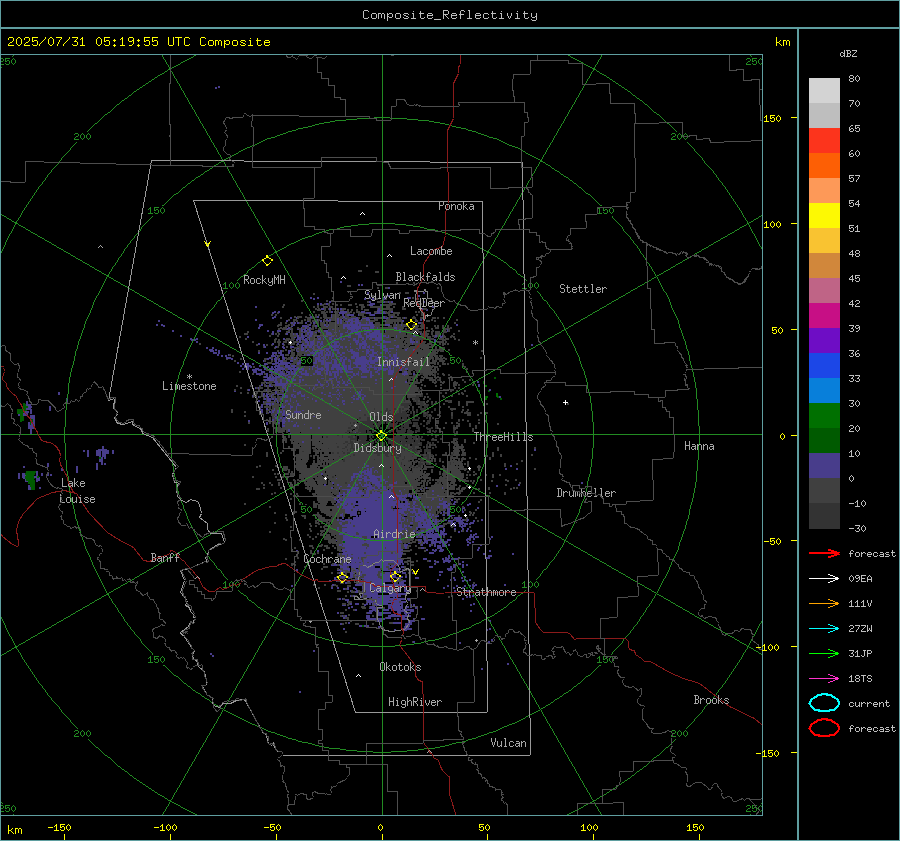Image resolution: width=900 pixels, height=841 pixels.
Task: Select the RockyMH label
Action: coord(264,280)
